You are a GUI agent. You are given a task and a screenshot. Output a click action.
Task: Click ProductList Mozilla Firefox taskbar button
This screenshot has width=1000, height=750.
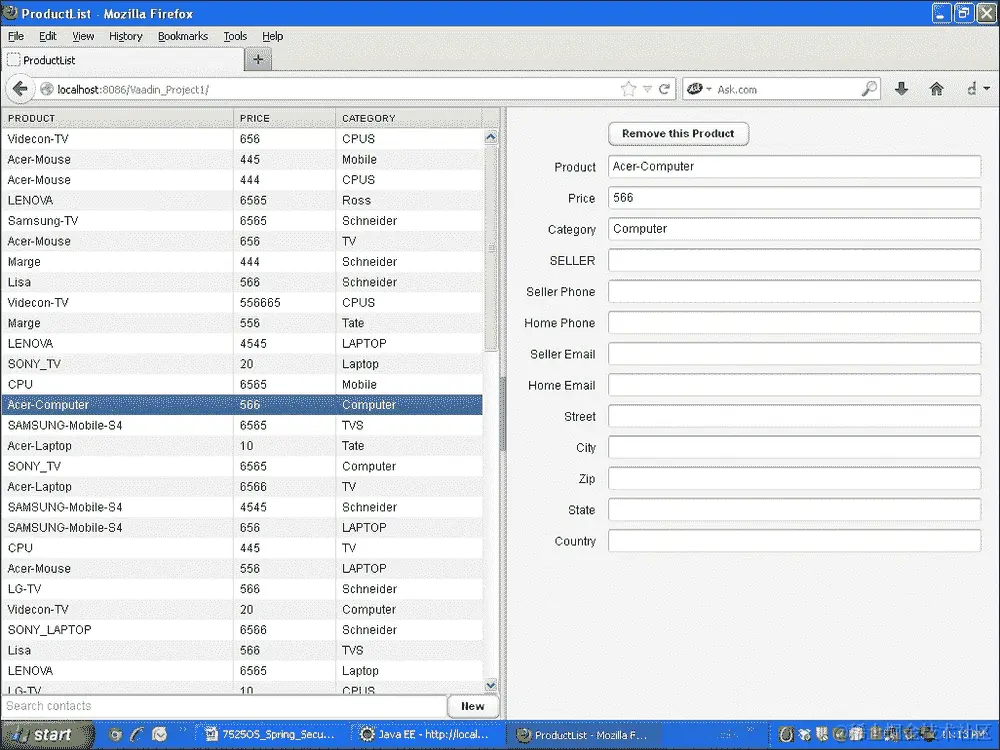pos(582,735)
